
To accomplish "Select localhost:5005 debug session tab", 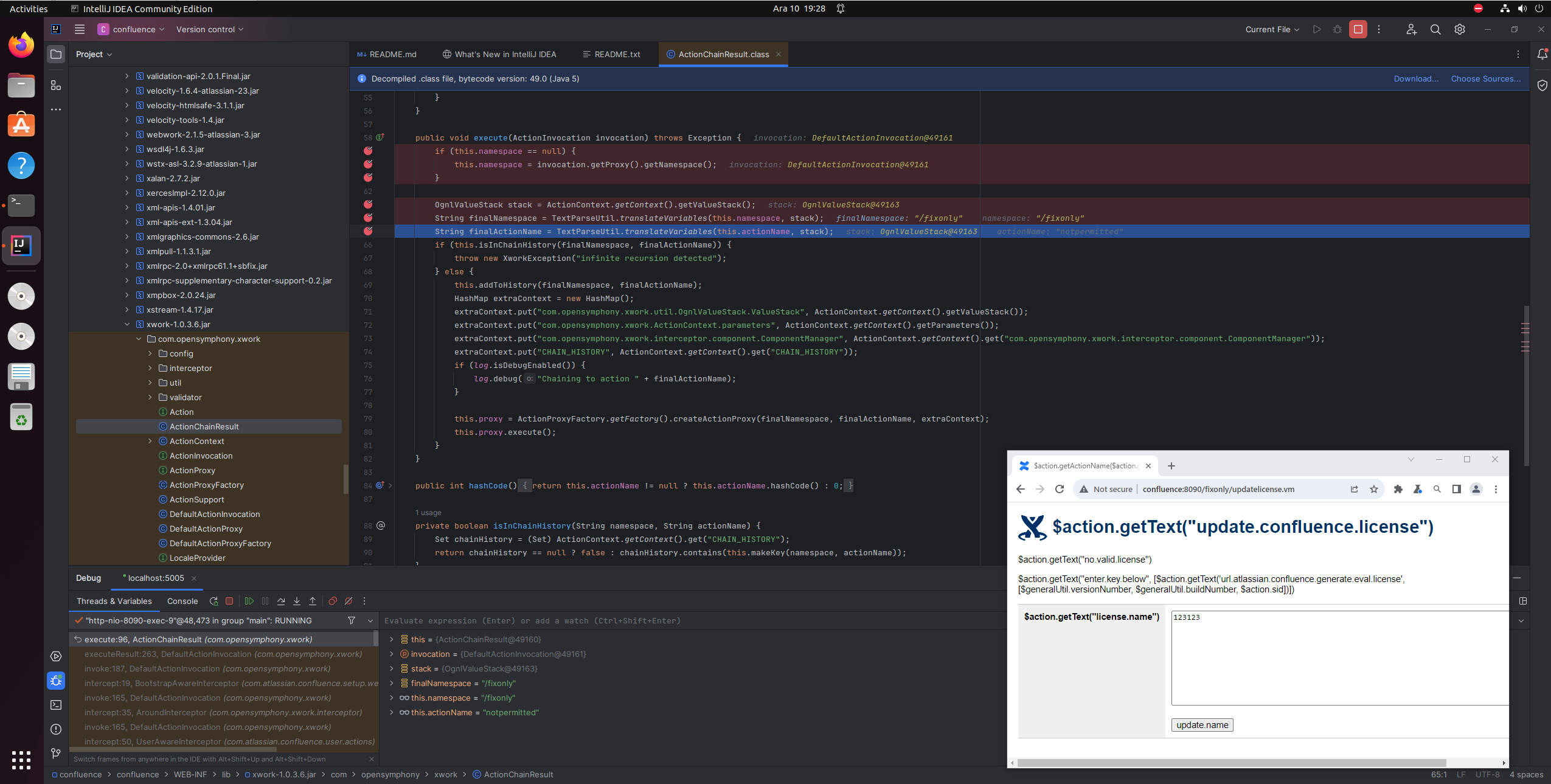I will [x=156, y=578].
